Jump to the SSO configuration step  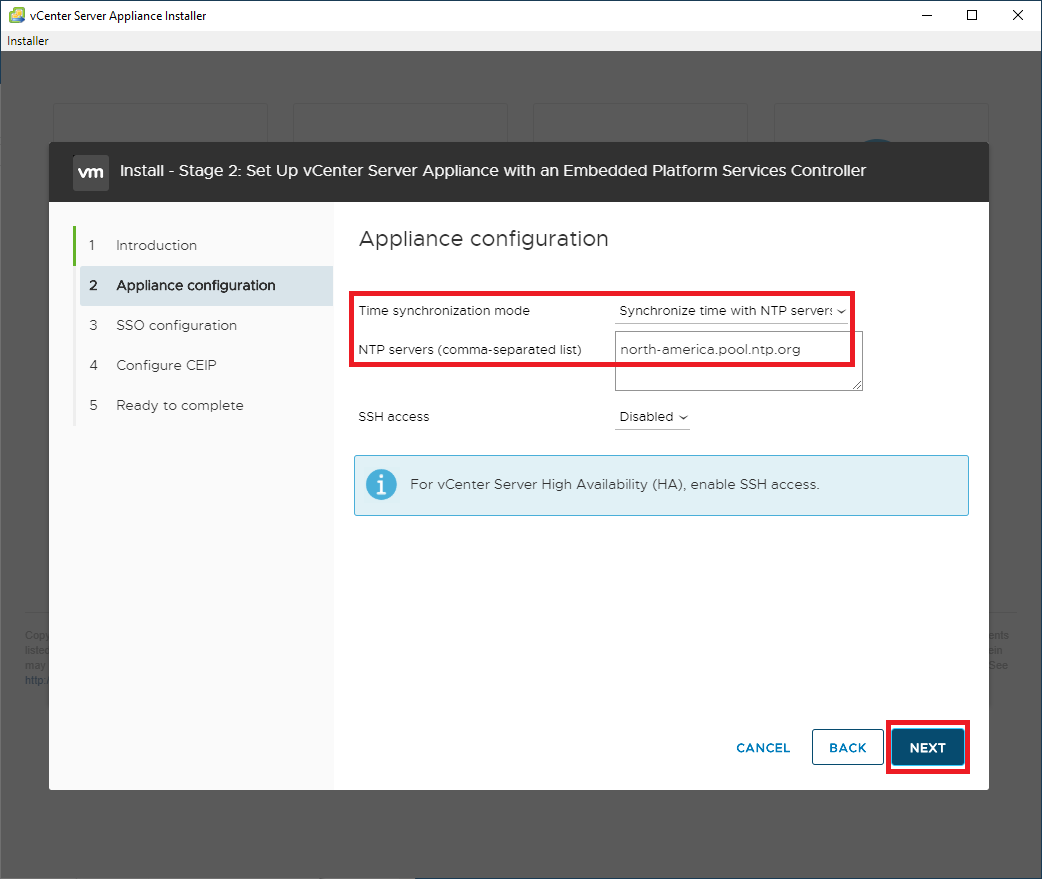(176, 326)
